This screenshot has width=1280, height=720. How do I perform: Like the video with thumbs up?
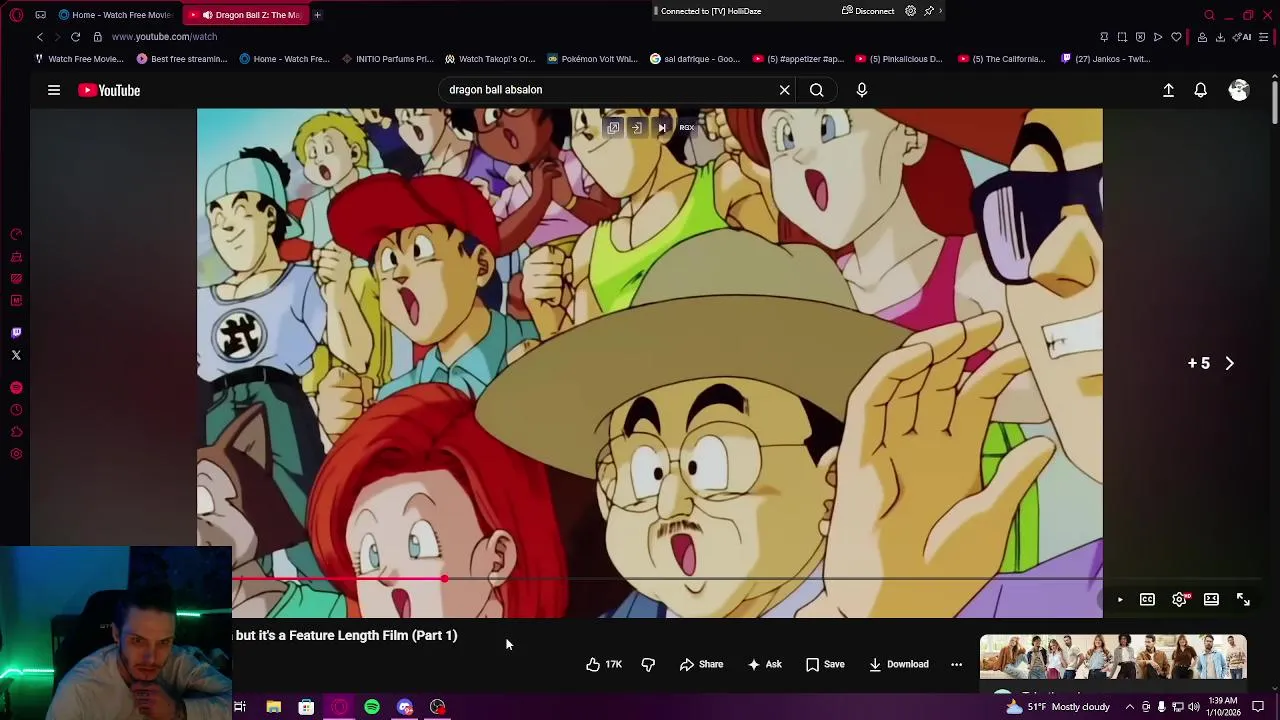(x=604, y=664)
